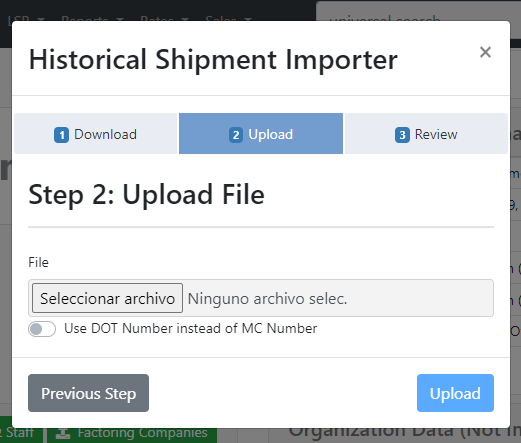
Task: Click the 'Use DOT Number instead of MC Number' label
Action: click(x=191, y=329)
